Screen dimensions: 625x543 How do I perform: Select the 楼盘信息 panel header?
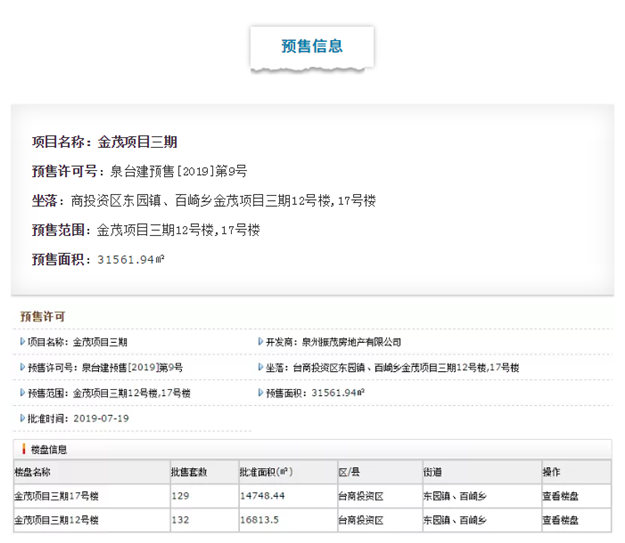click(312, 449)
